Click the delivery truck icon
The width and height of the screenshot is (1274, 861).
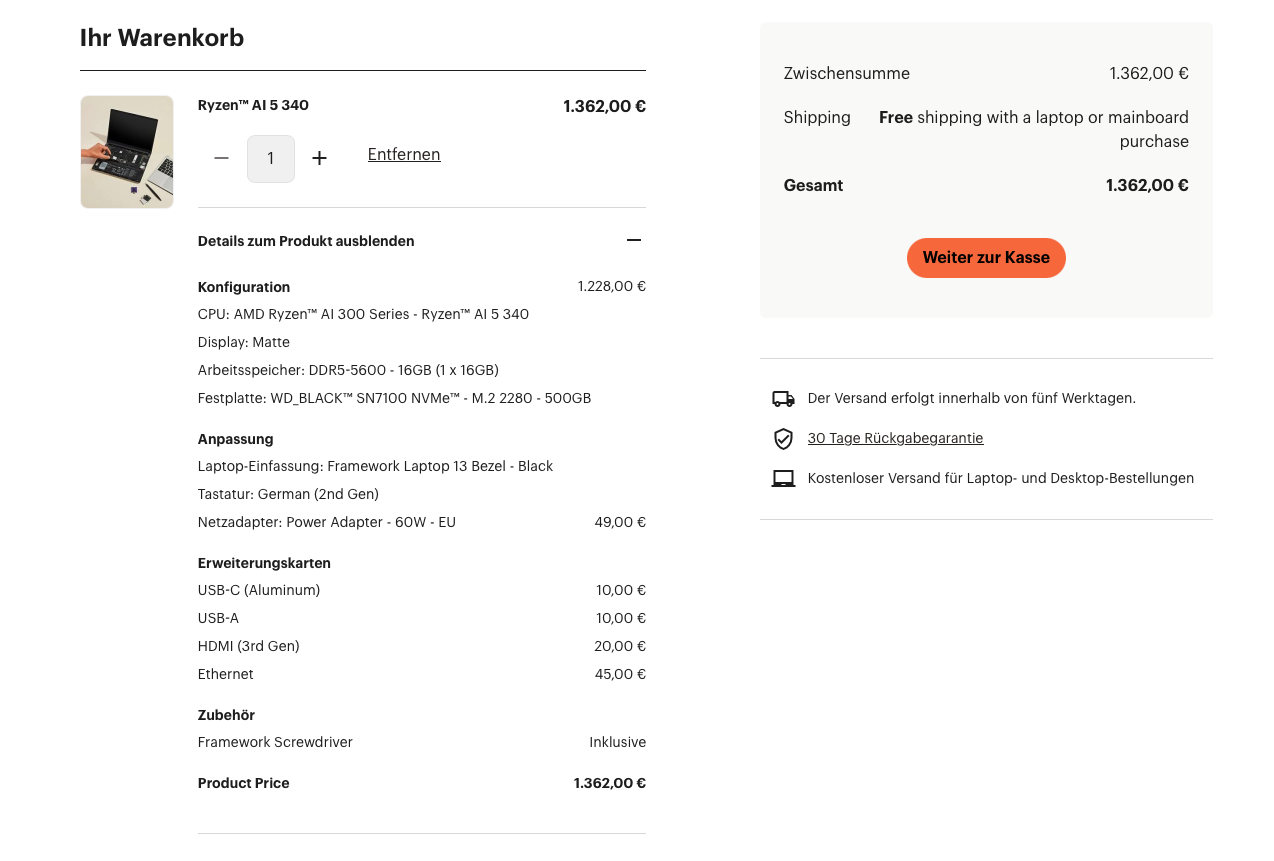[x=783, y=399]
